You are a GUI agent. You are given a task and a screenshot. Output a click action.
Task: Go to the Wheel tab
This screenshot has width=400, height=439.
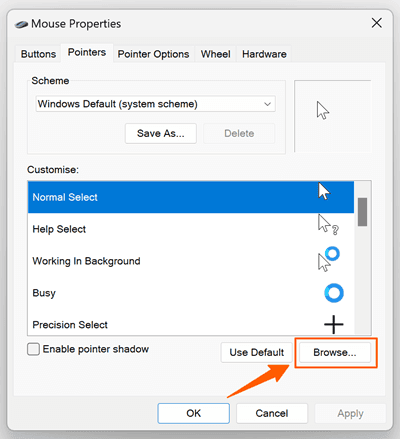tap(215, 54)
